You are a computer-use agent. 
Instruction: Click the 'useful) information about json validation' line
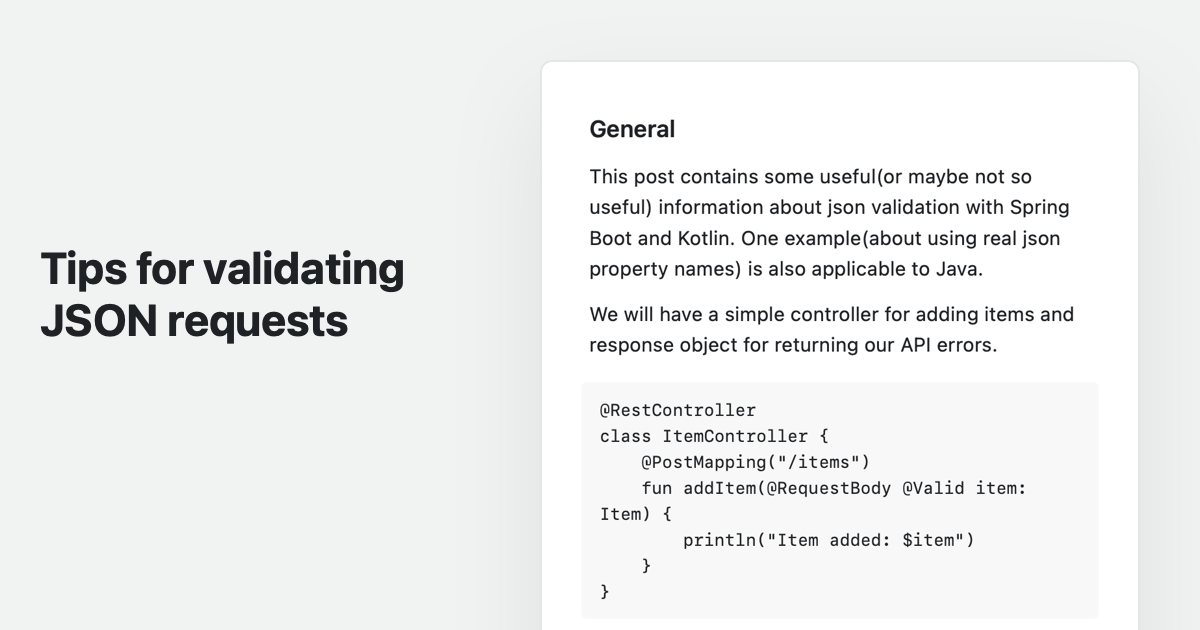[x=829, y=207]
